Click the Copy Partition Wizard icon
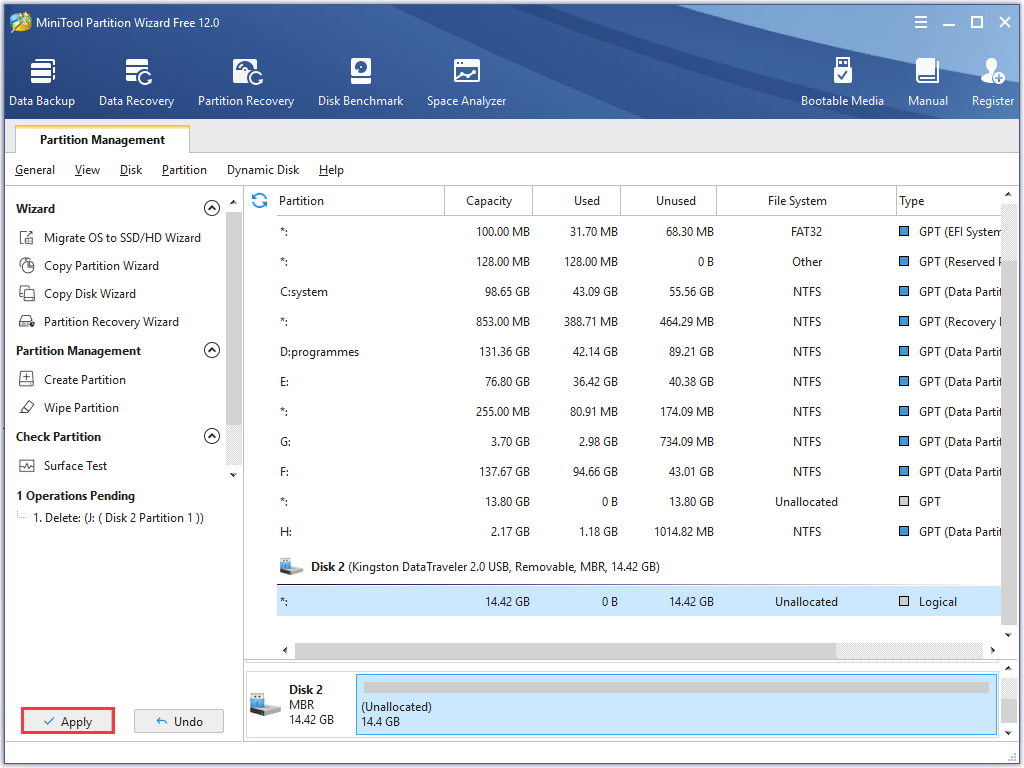This screenshot has width=1024, height=768. (27, 266)
